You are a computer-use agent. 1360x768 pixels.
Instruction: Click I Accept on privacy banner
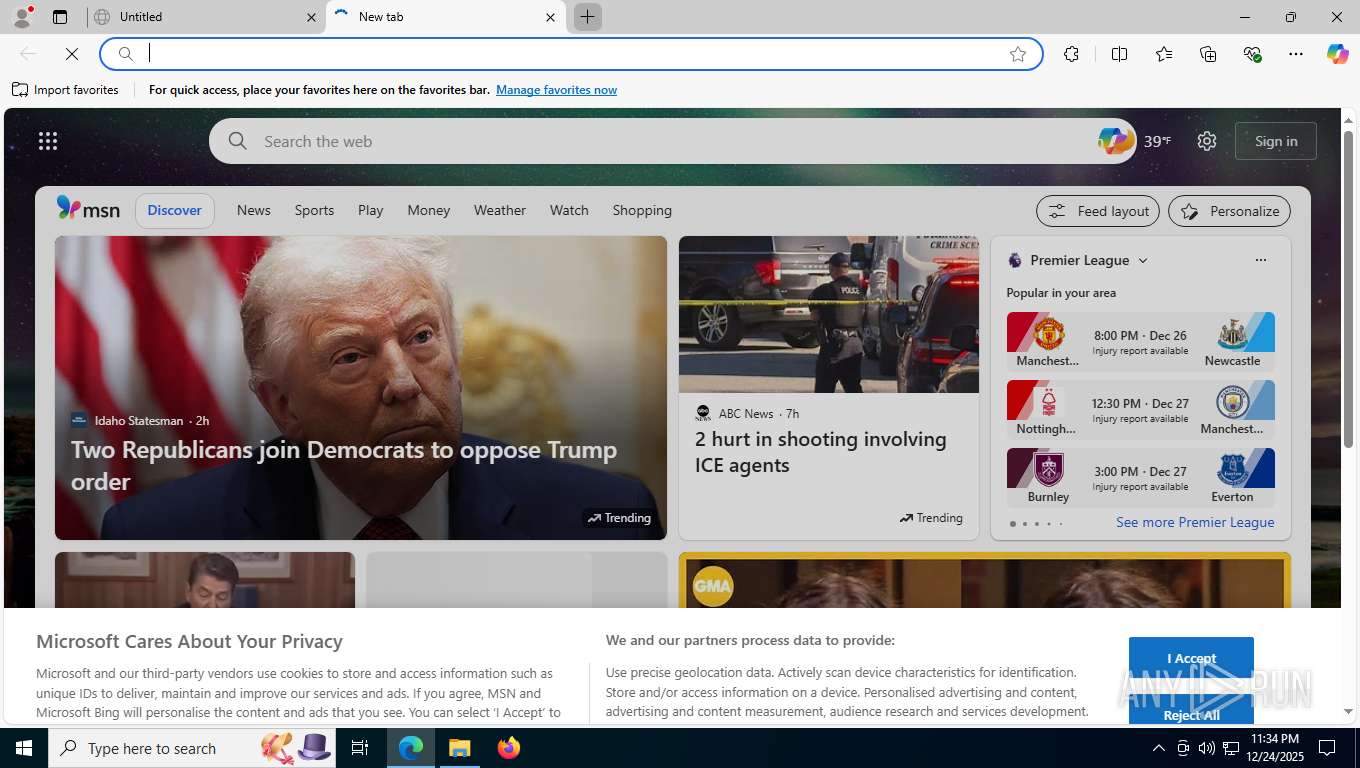[x=1191, y=658]
